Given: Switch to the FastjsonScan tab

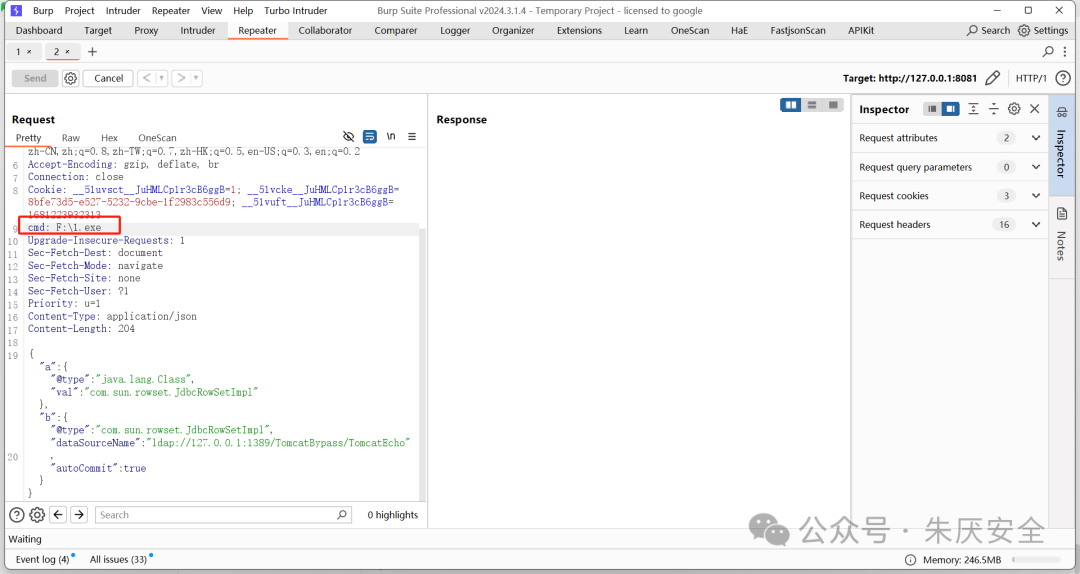Looking at the screenshot, I should [x=798, y=30].
